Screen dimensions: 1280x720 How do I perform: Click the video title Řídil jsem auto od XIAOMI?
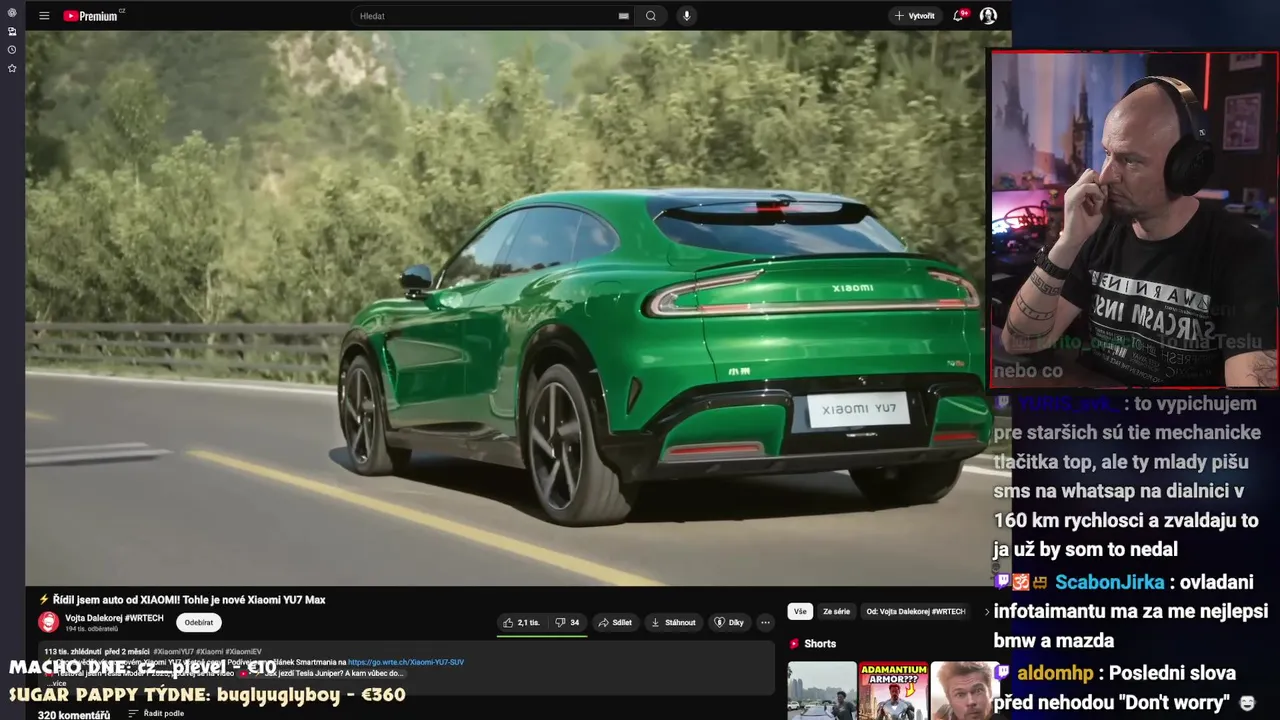pos(182,600)
